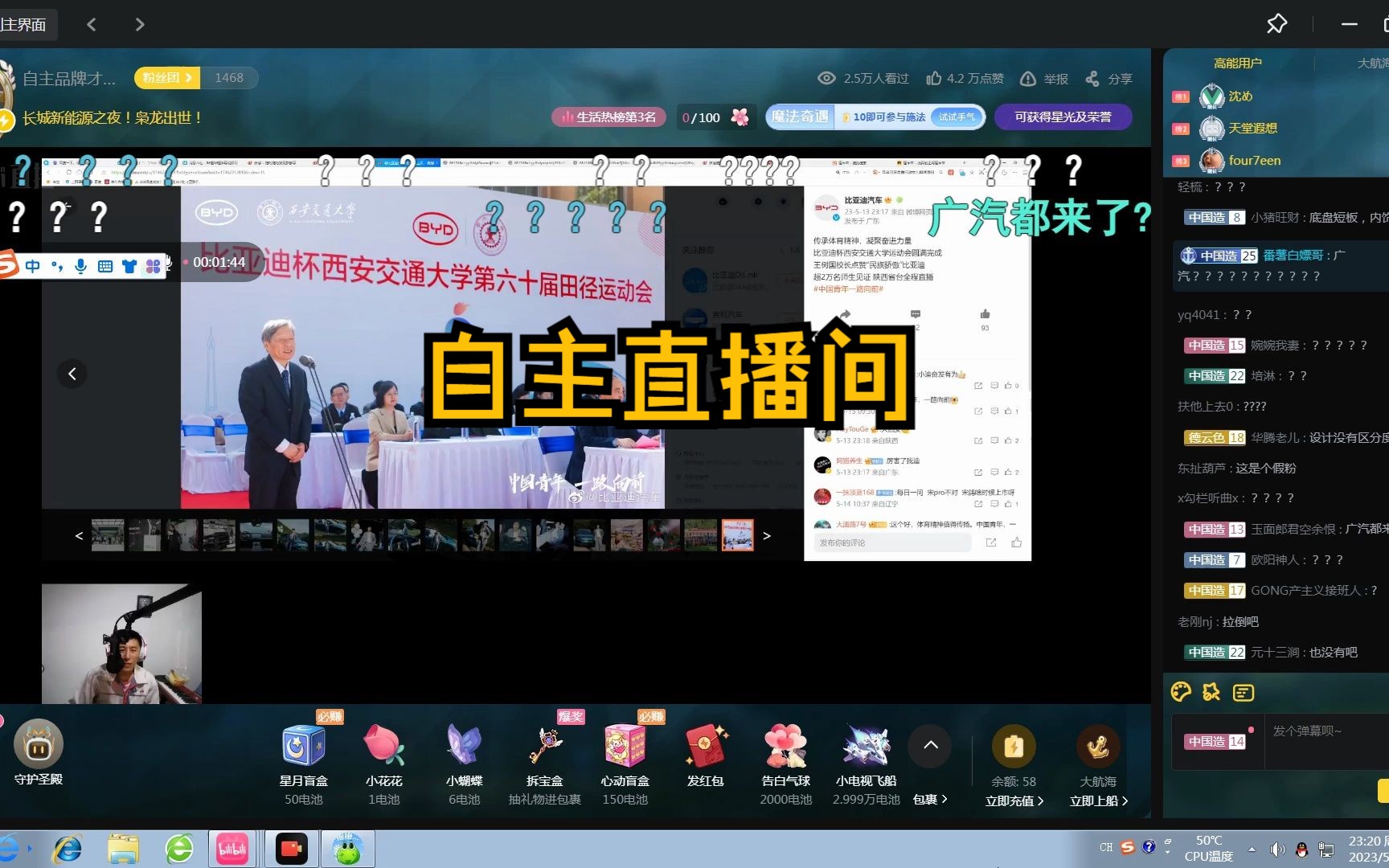
Task: Report the stream via 举报
Action: click(1044, 79)
